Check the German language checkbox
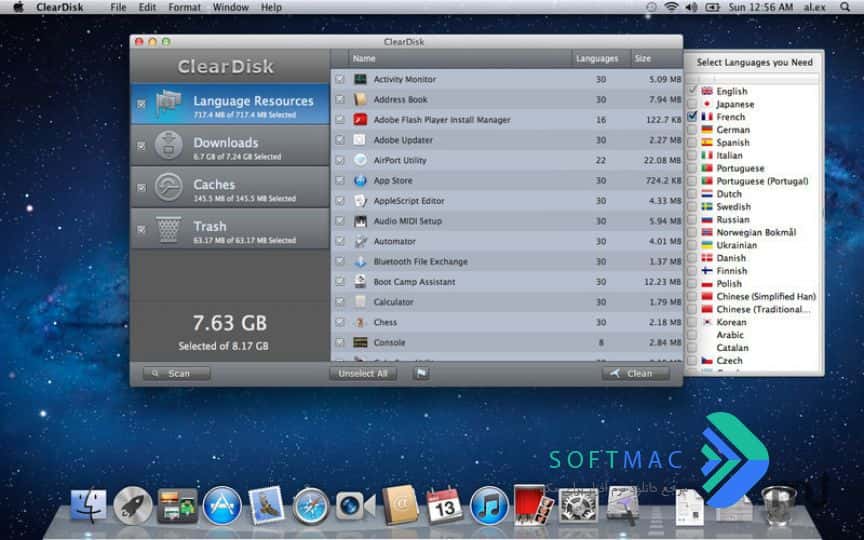This screenshot has width=864, height=540. [692, 129]
